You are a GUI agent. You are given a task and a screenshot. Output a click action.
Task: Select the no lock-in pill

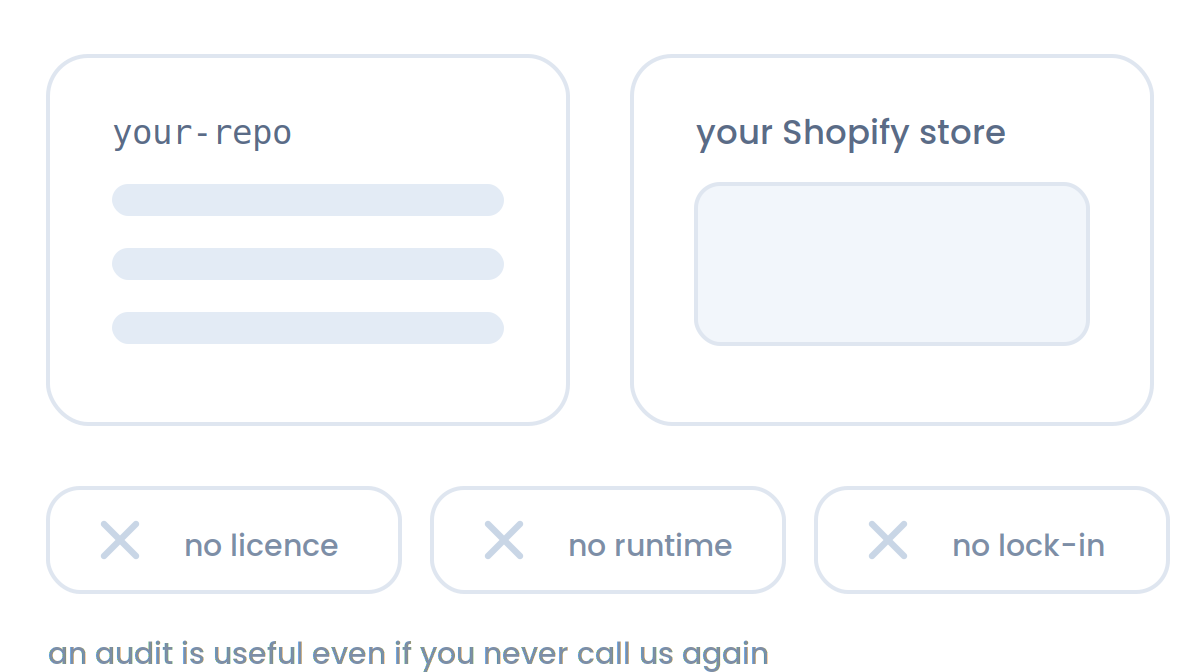992,540
